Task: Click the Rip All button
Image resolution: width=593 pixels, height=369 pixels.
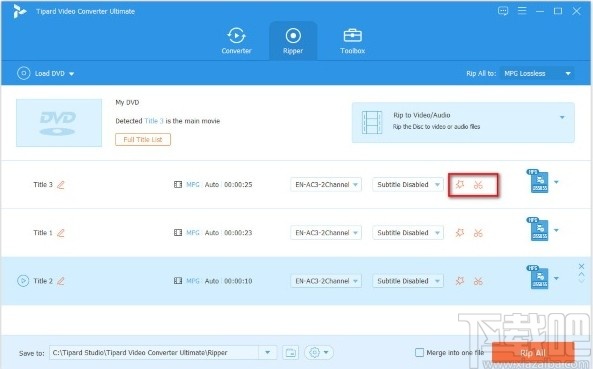Action: [x=533, y=353]
